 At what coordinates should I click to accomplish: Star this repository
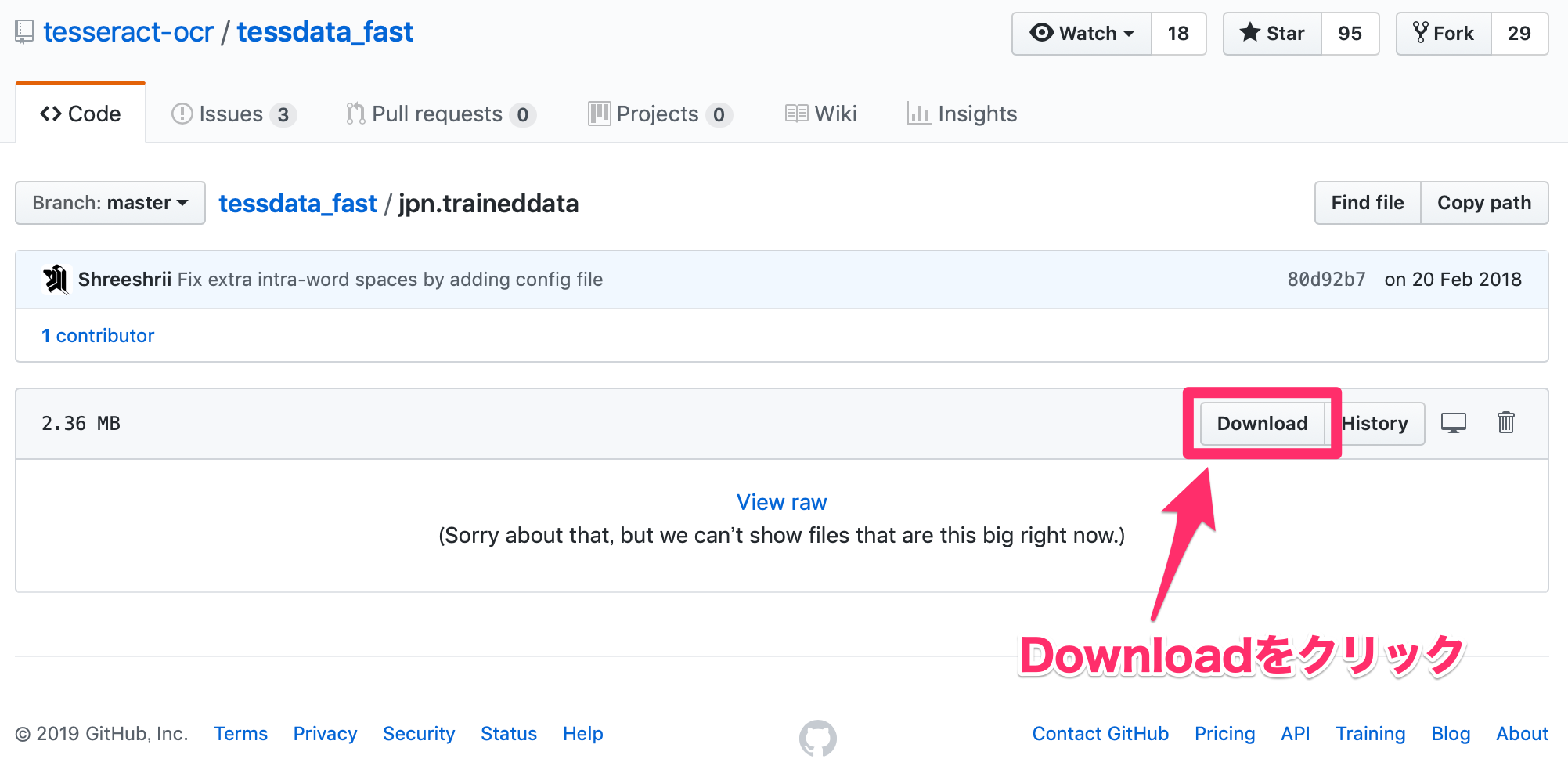[1273, 34]
